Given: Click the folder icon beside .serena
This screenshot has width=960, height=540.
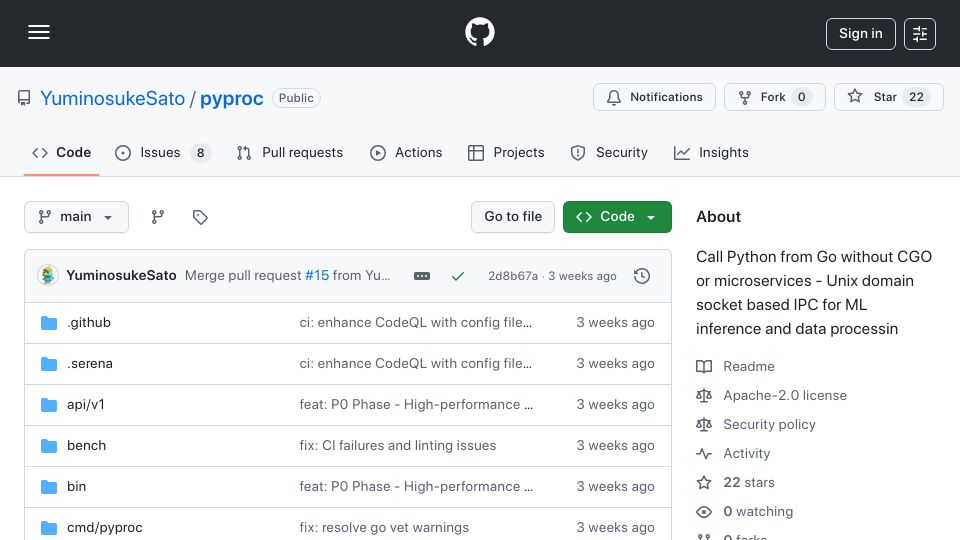Looking at the screenshot, I should point(49,364).
